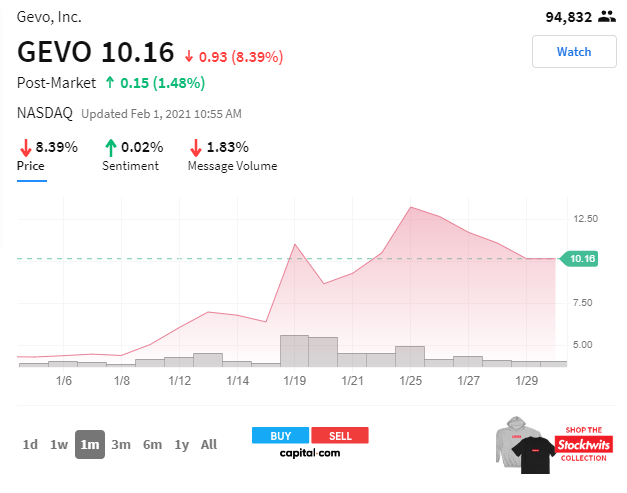Click the GEVO 10.16 price heading

pos(96,52)
